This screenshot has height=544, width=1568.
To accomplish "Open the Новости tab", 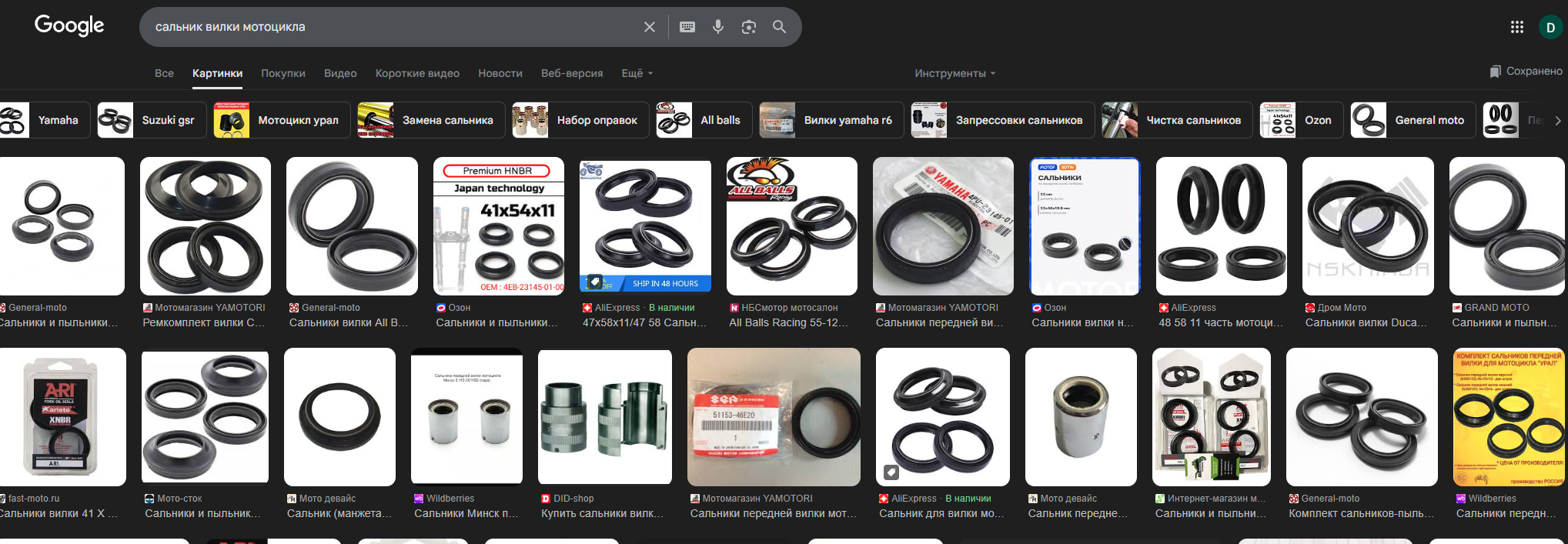I will pyautogui.click(x=500, y=73).
